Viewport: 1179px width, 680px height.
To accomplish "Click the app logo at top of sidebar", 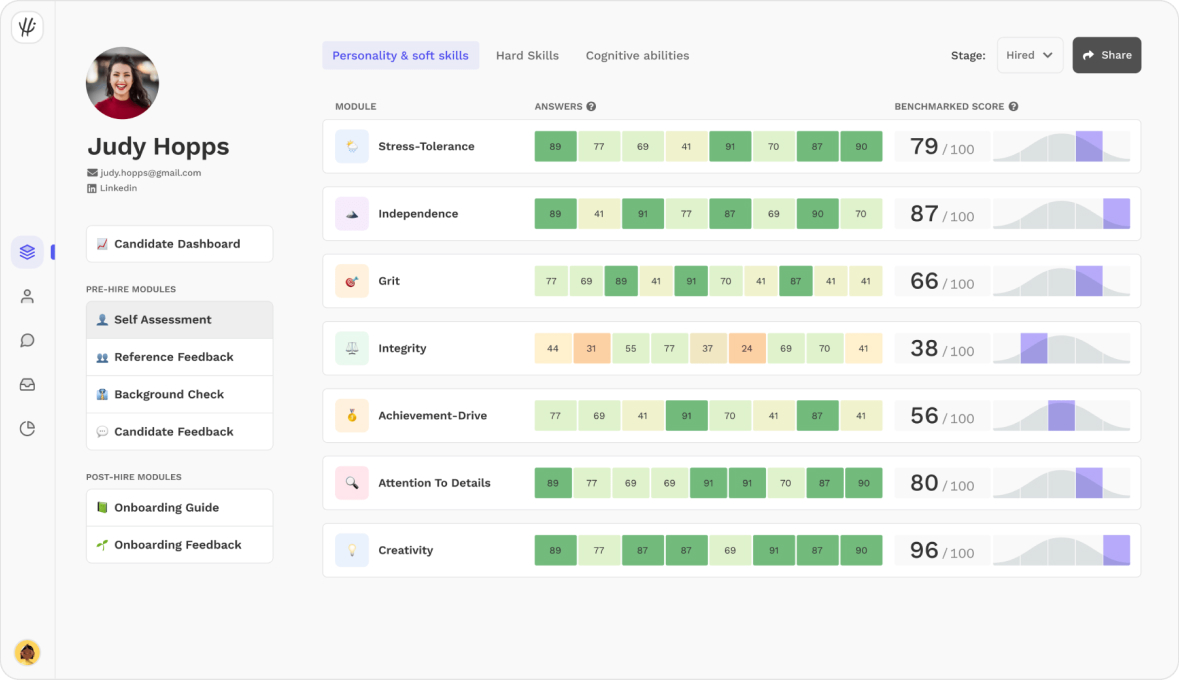I will 27,27.
